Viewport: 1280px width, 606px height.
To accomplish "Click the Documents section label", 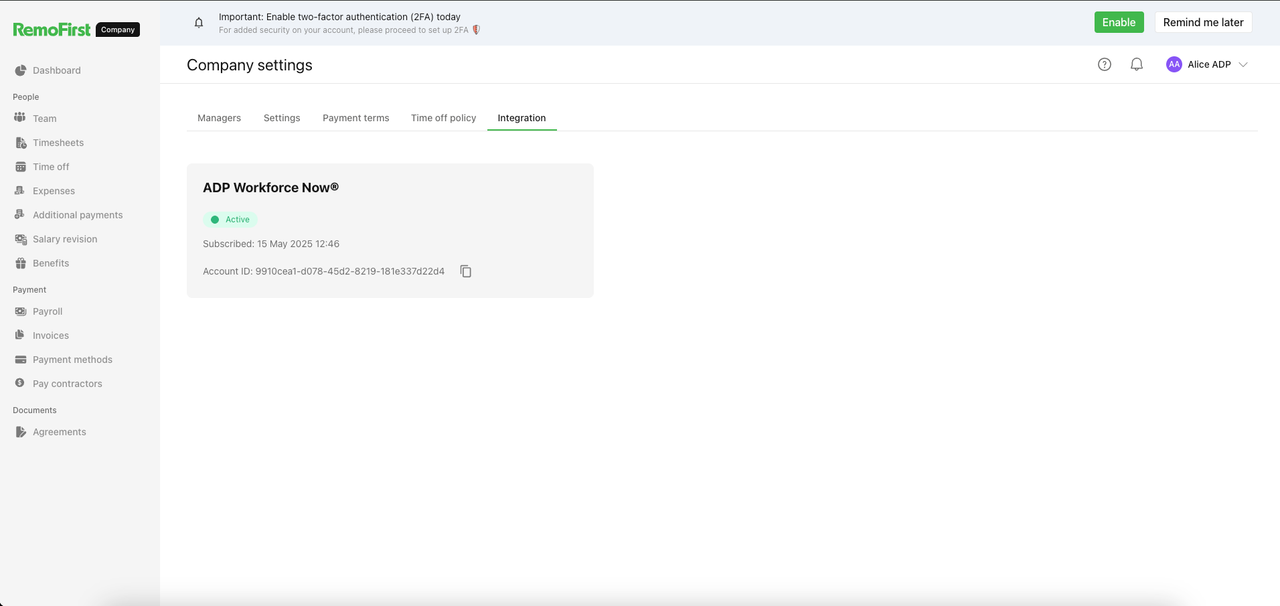I will coord(35,410).
